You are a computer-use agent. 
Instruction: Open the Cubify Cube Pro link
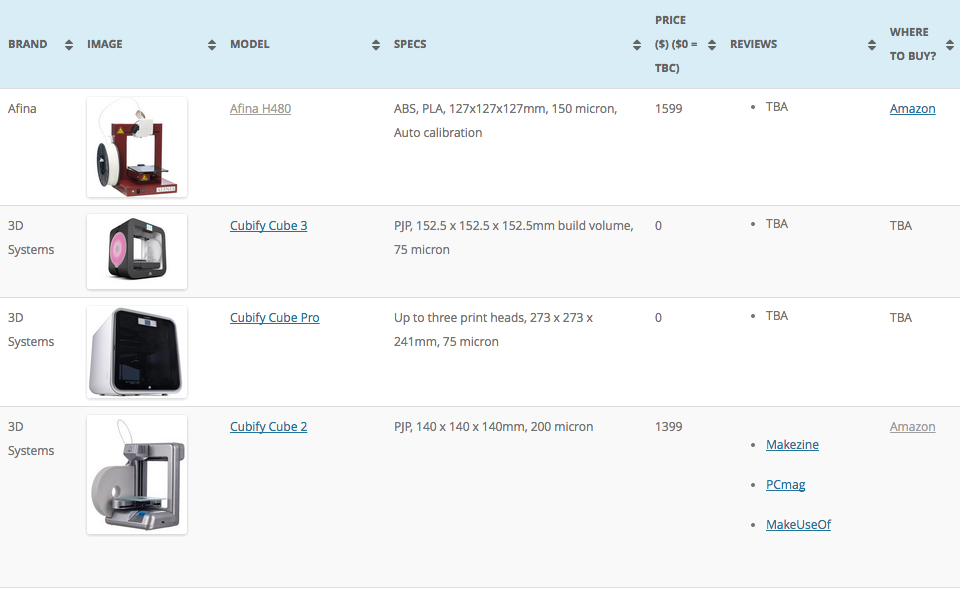point(275,317)
